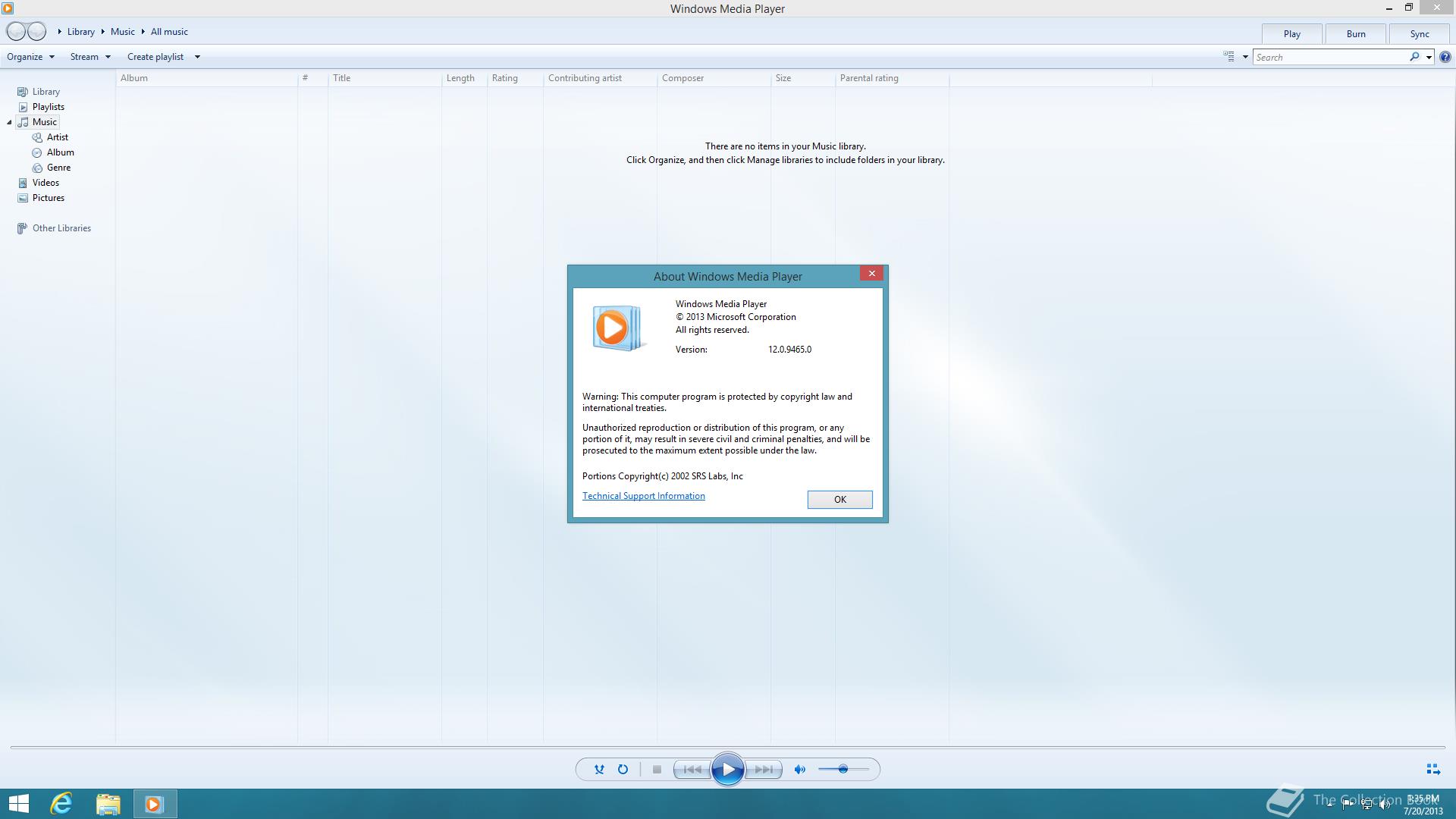1456x819 pixels.
Task: Mute the volume speaker icon
Action: pyautogui.click(x=799, y=769)
